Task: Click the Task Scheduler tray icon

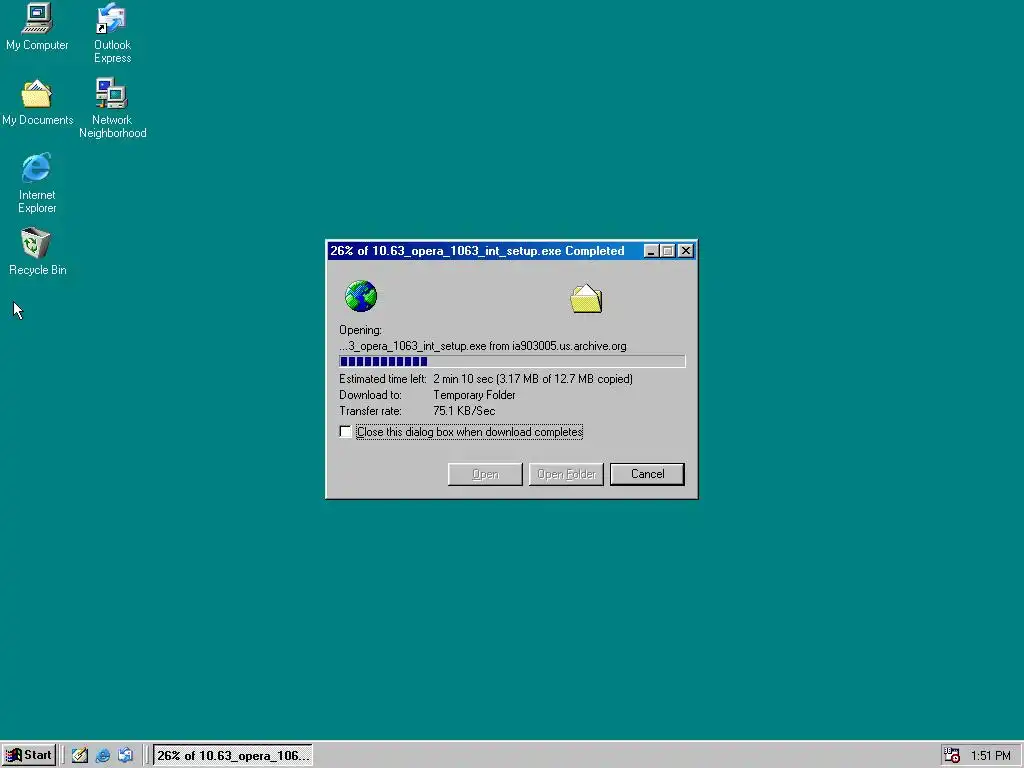Action: tap(952, 755)
